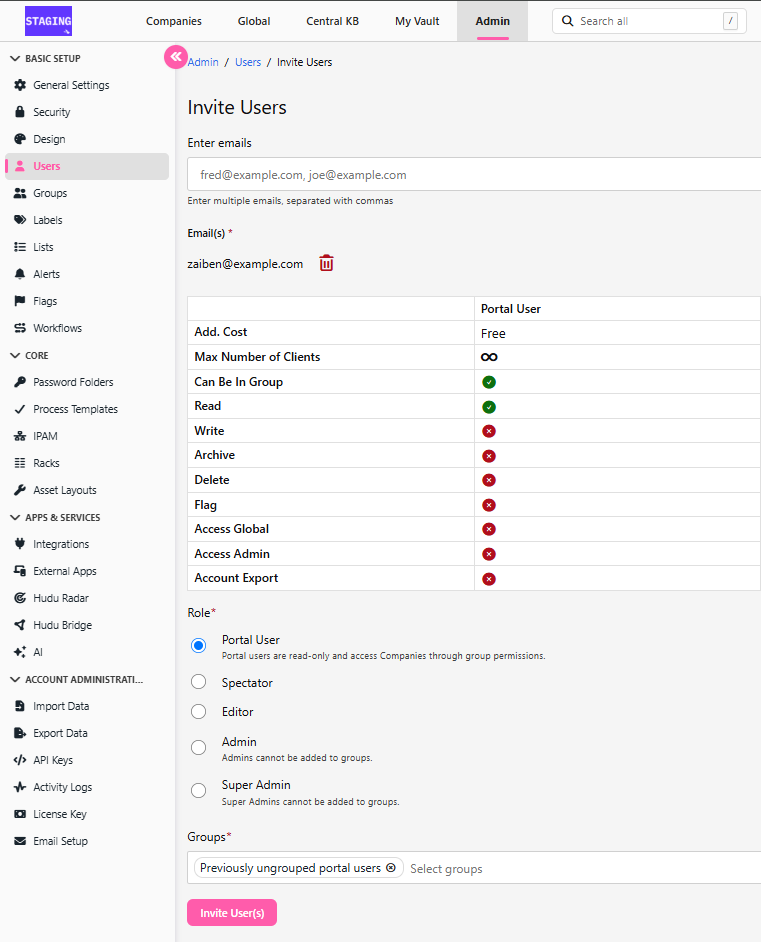Open the Central KB tab

click(332, 21)
